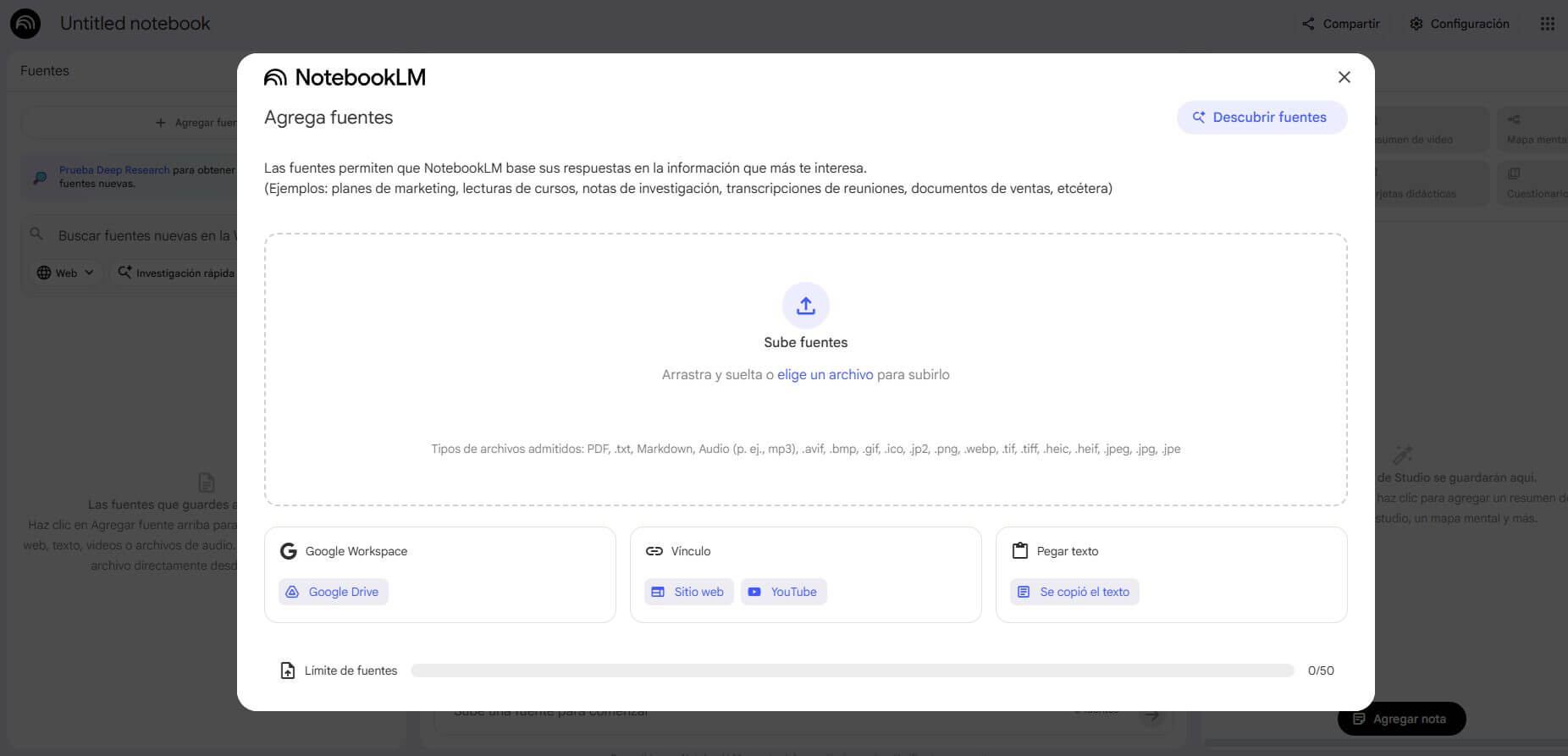The image size is (1568, 756).
Task: Click the gear icon beside Configuración
Action: pyautogui.click(x=1416, y=24)
